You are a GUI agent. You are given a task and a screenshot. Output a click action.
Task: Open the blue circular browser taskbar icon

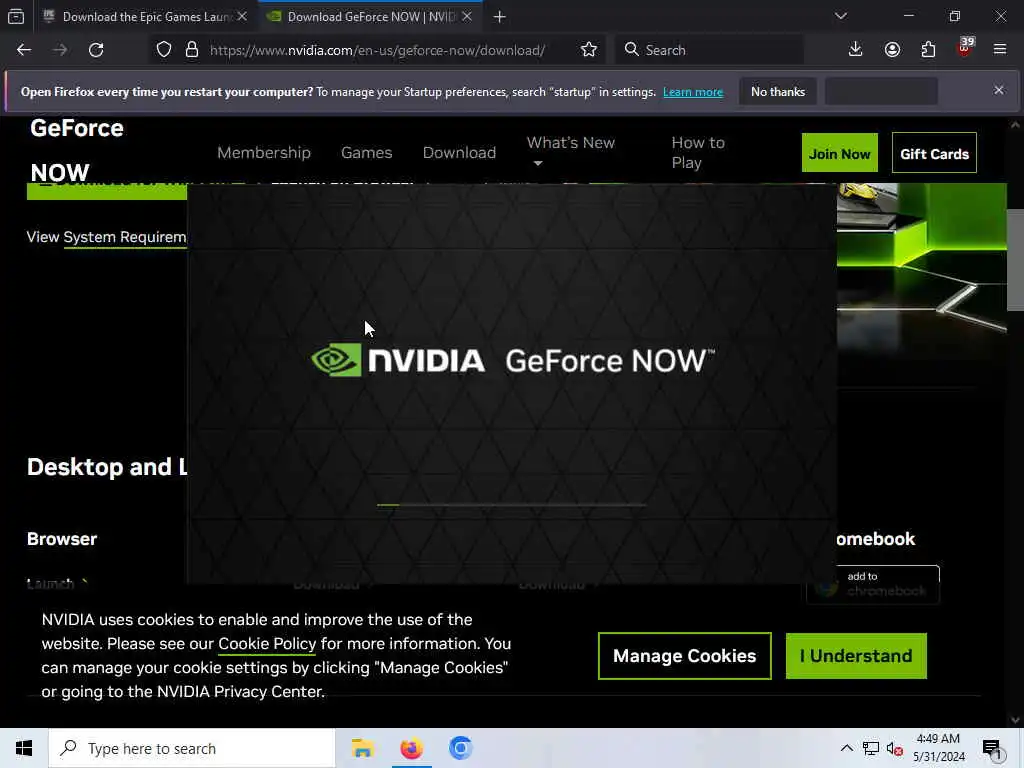click(x=460, y=748)
